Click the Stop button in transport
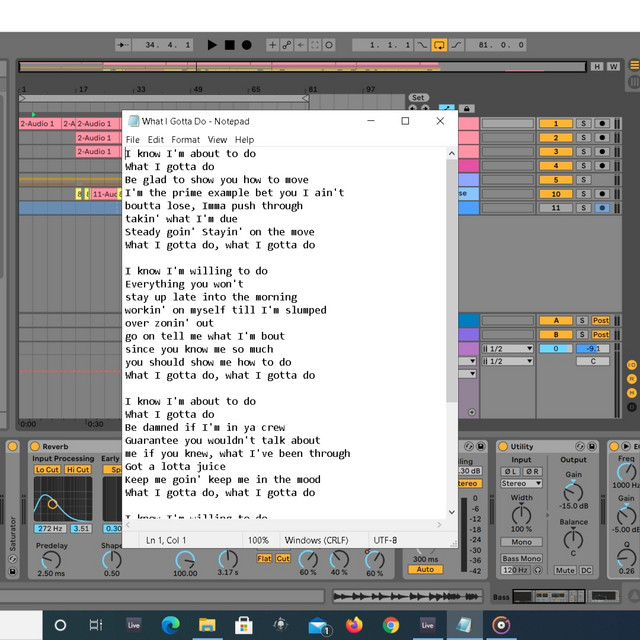Screen dimensions: 640x640 pyautogui.click(x=229, y=45)
